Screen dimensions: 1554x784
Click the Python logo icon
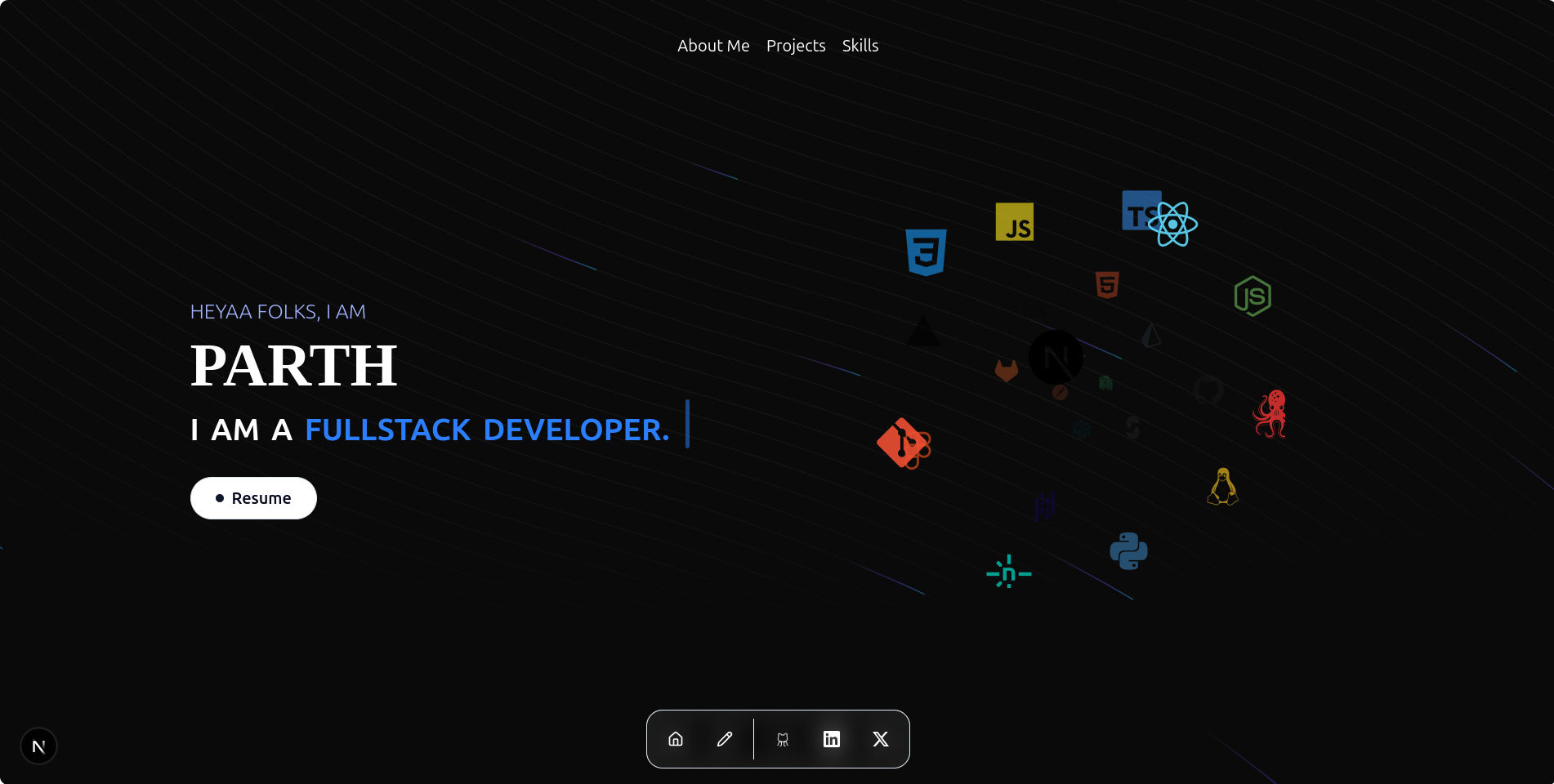point(1129,551)
